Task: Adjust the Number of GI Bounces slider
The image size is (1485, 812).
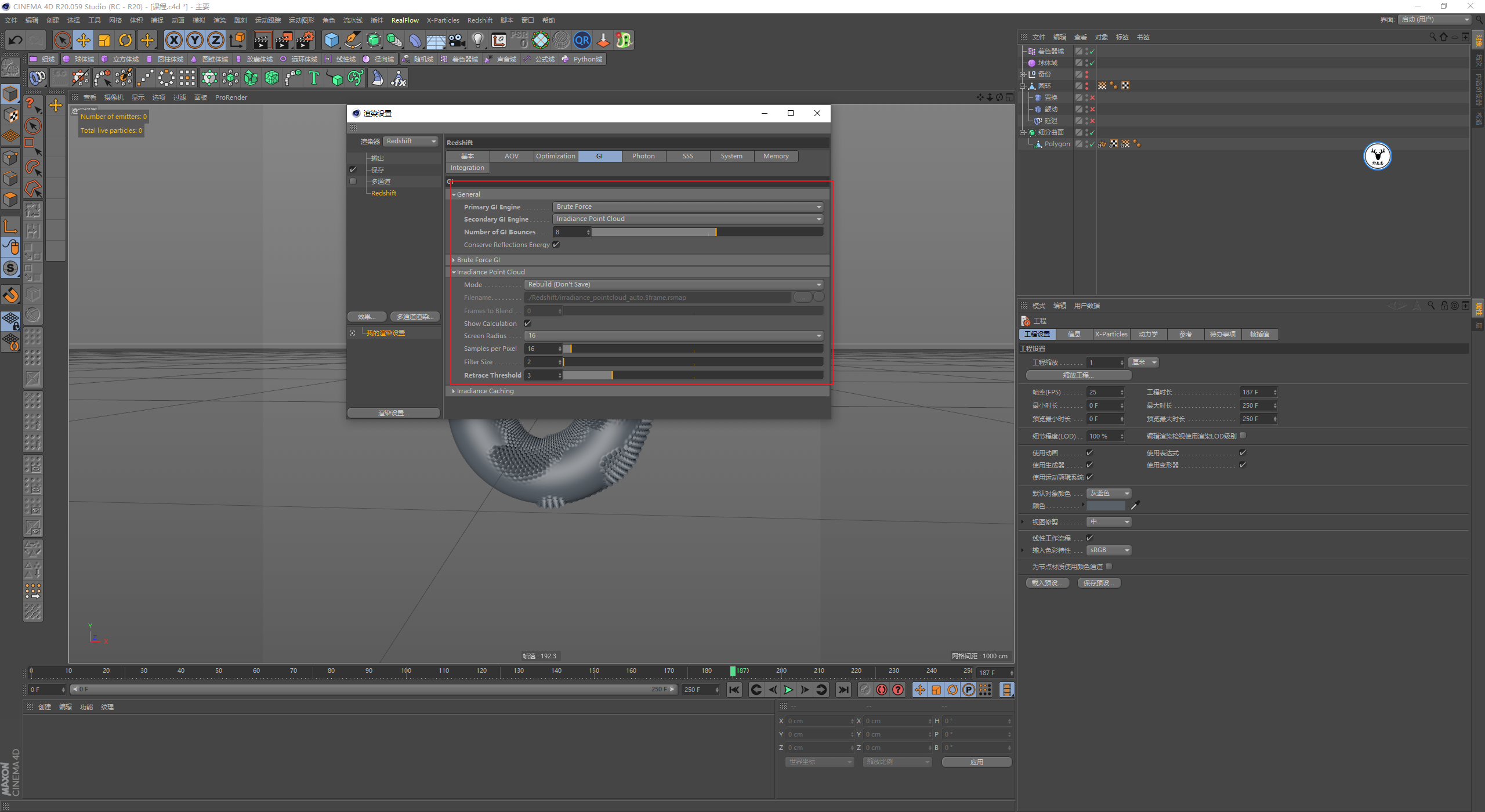Action: pos(716,232)
